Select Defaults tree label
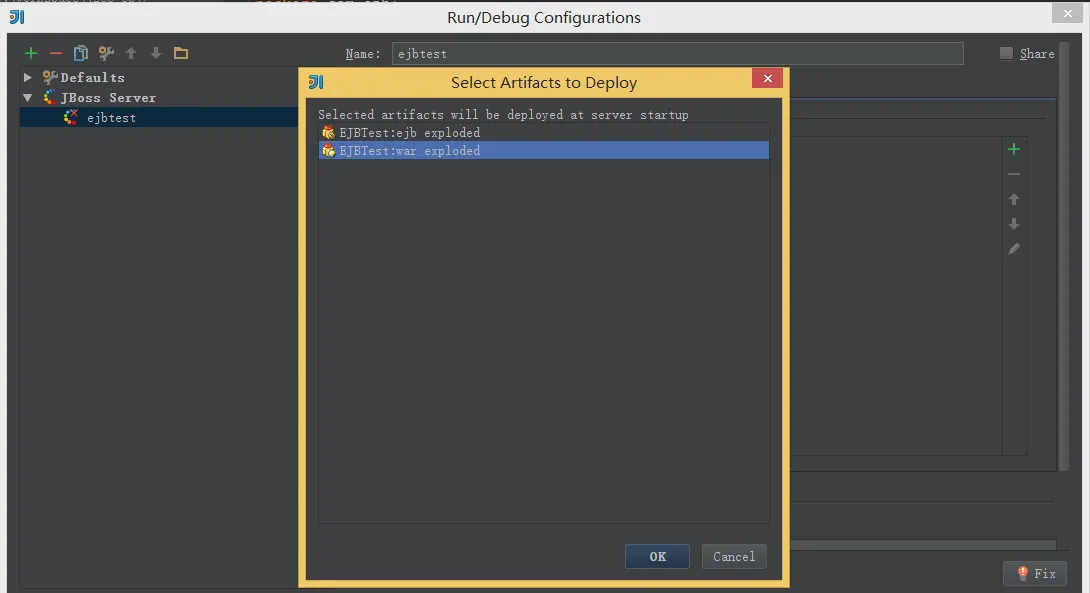The width and height of the screenshot is (1090, 593). point(92,77)
